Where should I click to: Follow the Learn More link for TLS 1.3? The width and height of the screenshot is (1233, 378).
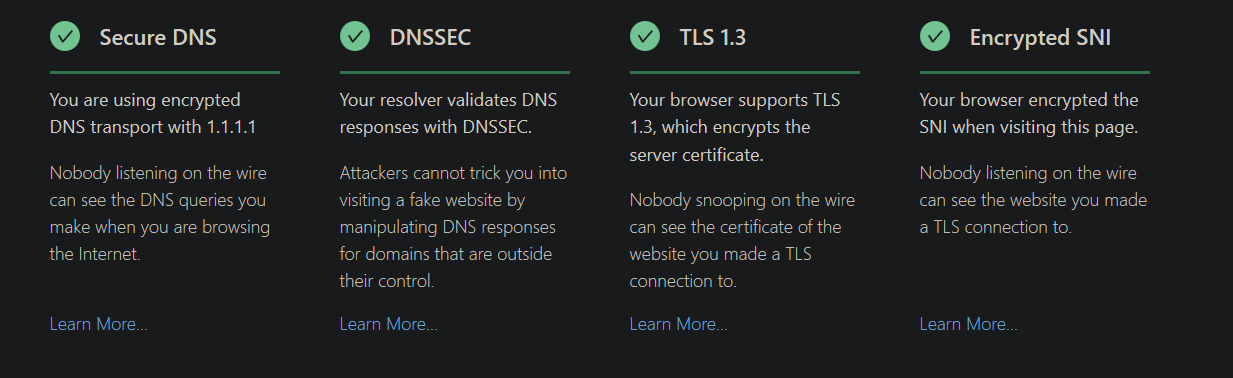679,324
